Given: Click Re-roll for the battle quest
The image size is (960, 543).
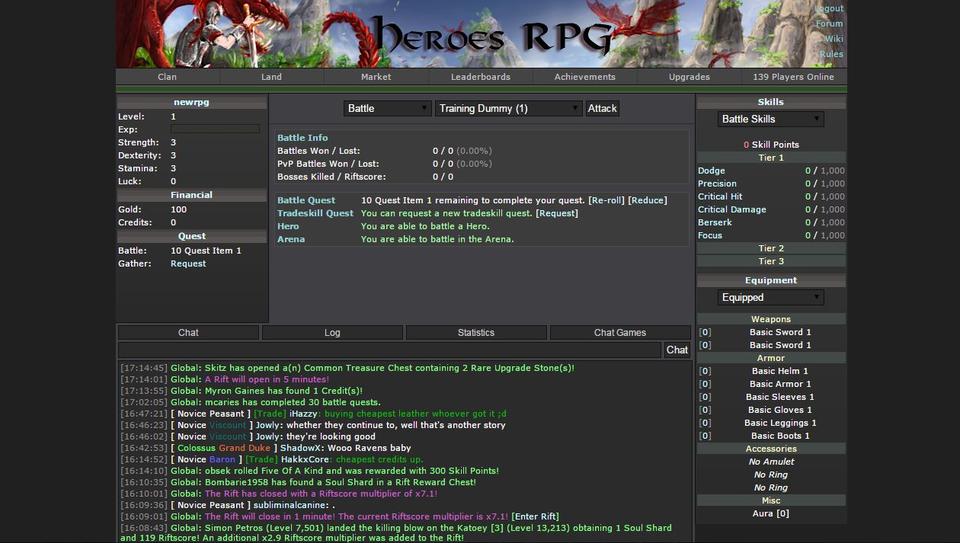Looking at the screenshot, I should [x=606, y=200].
